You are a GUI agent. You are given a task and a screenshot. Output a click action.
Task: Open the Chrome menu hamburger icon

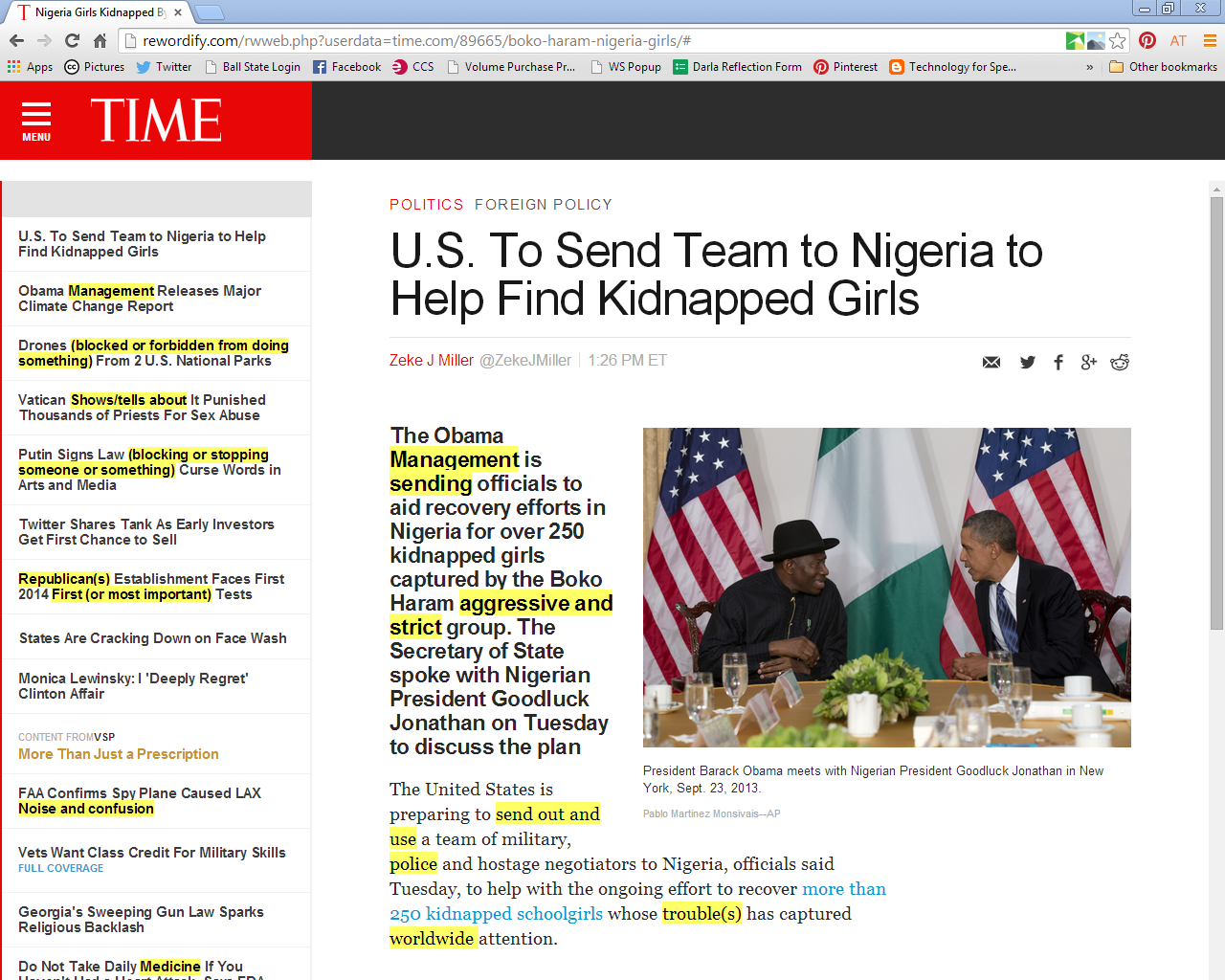1210,40
